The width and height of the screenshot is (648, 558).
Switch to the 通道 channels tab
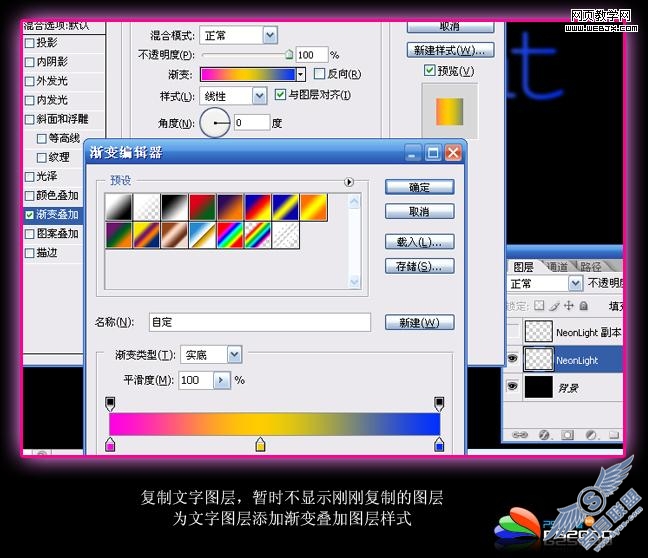pyautogui.click(x=557, y=267)
